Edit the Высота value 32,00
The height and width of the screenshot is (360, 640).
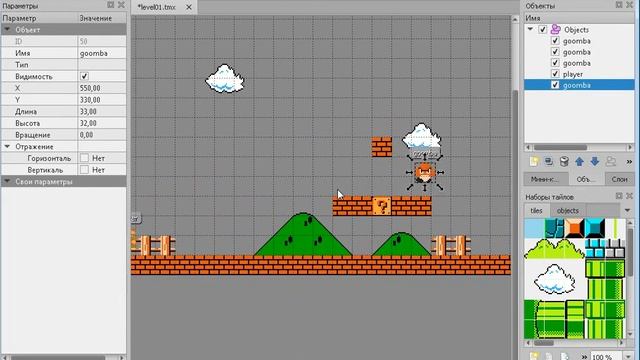(102, 123)
